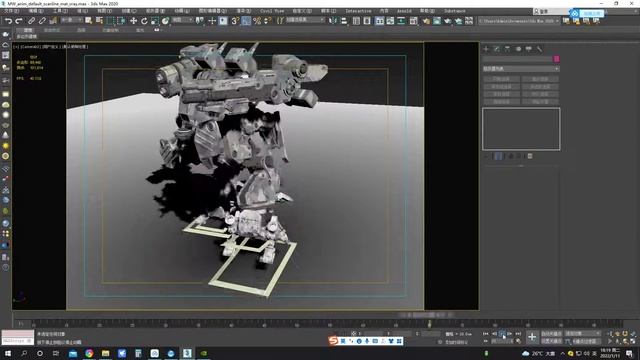Step to the next frame
Screen dimensions: 640x360
coord(510,334)
